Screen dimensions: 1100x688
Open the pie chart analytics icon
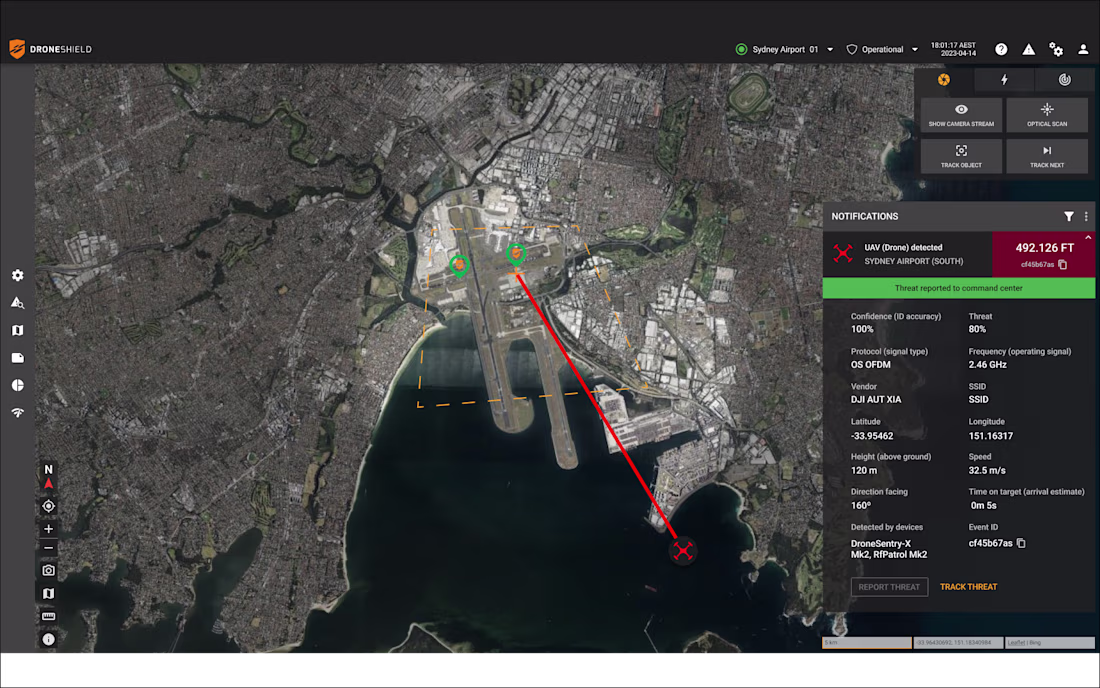pos(18,385)
